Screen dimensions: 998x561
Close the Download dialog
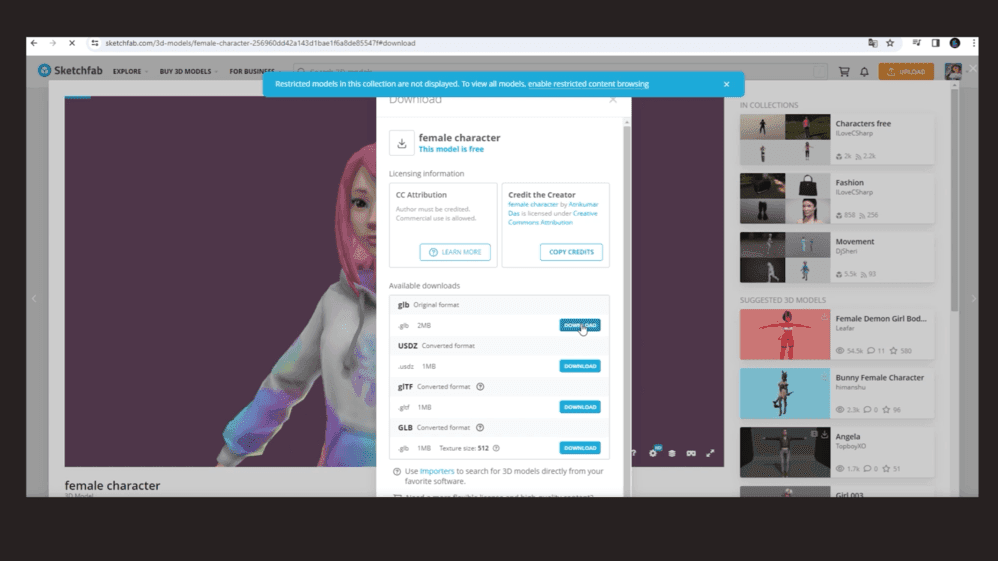[x=613, y=99]
